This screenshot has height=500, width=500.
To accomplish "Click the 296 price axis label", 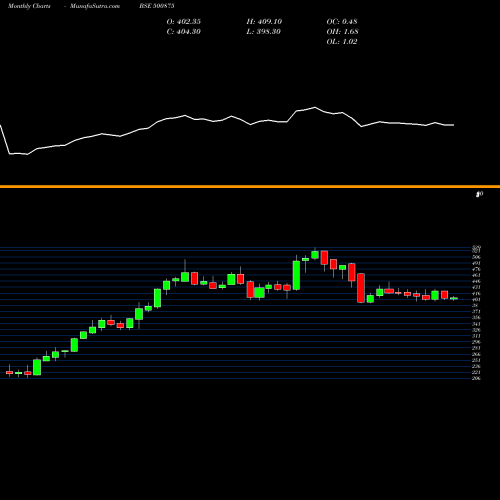I will (x=477, y=342).
